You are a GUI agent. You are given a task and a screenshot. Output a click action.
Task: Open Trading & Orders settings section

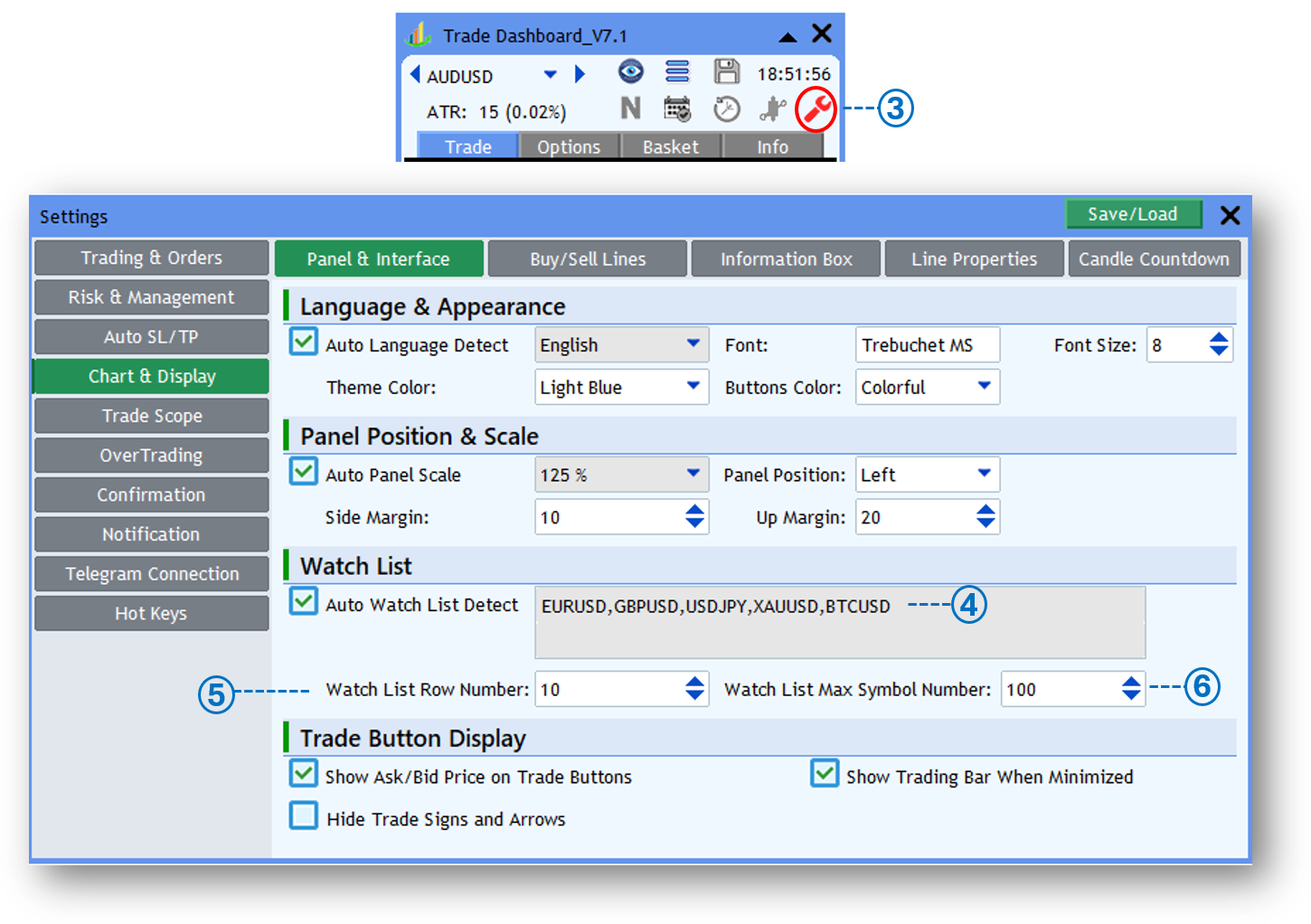tap(151, 258)
